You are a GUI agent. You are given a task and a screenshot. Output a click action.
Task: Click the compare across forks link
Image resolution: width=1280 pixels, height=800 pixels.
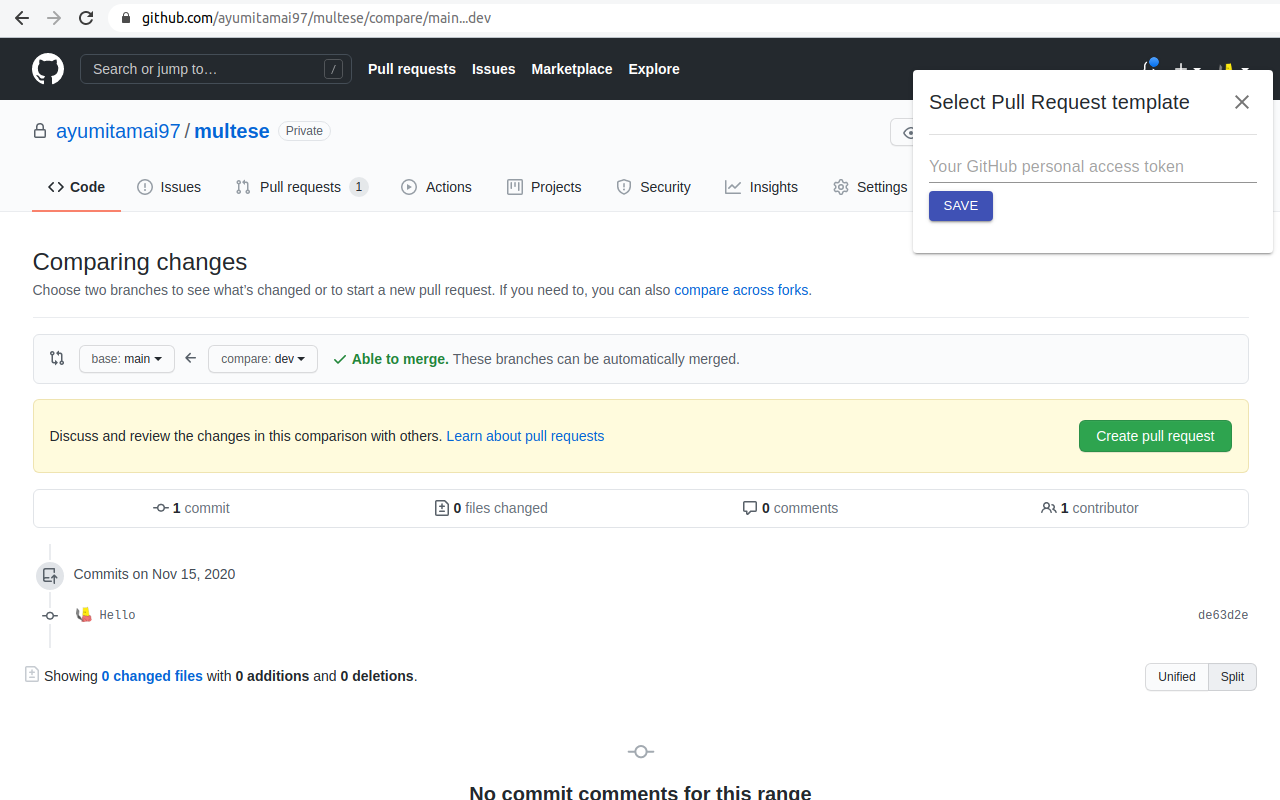[x=741, y=290]
